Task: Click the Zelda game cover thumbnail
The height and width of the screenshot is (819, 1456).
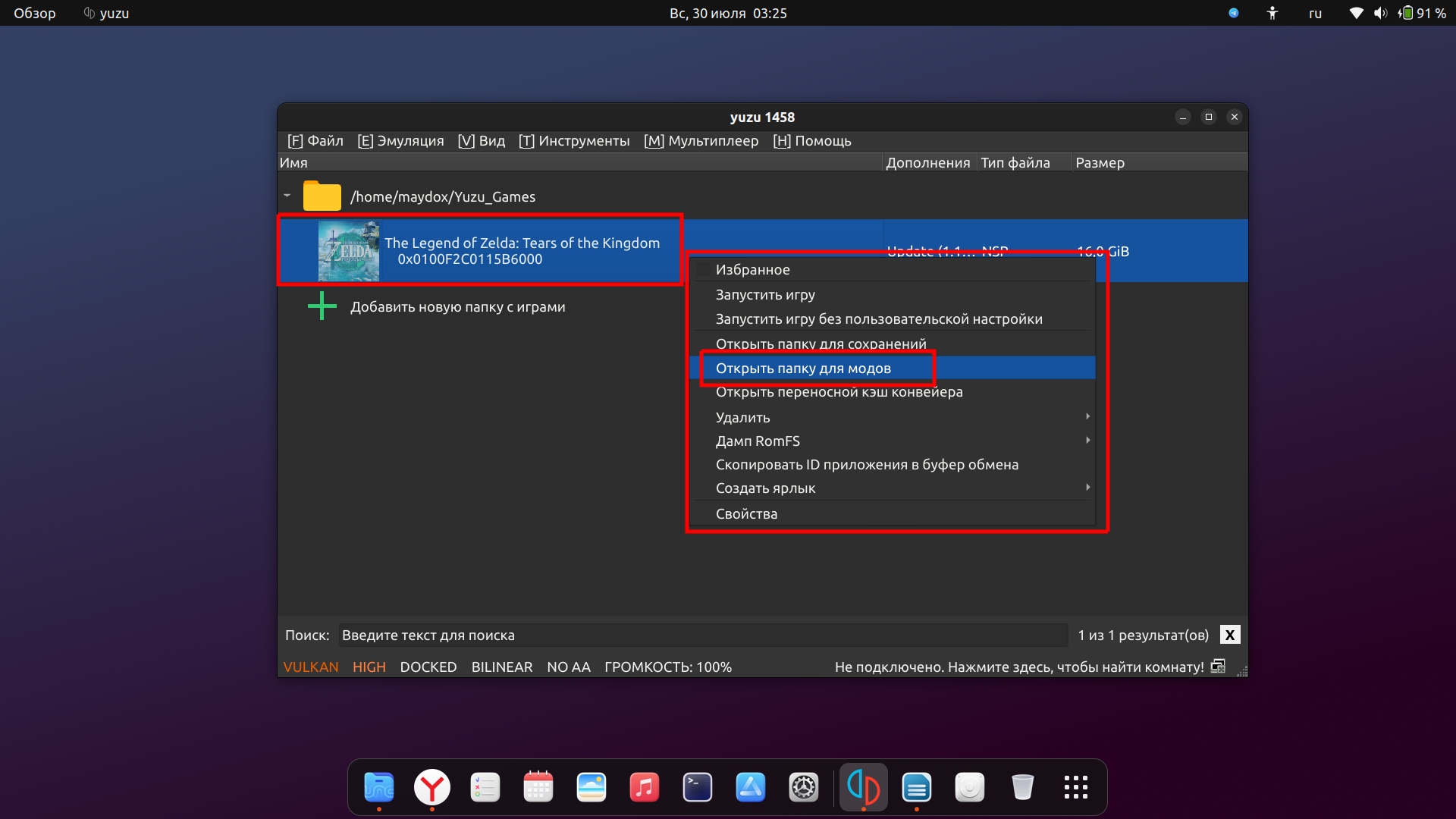Action: (348, 251)
